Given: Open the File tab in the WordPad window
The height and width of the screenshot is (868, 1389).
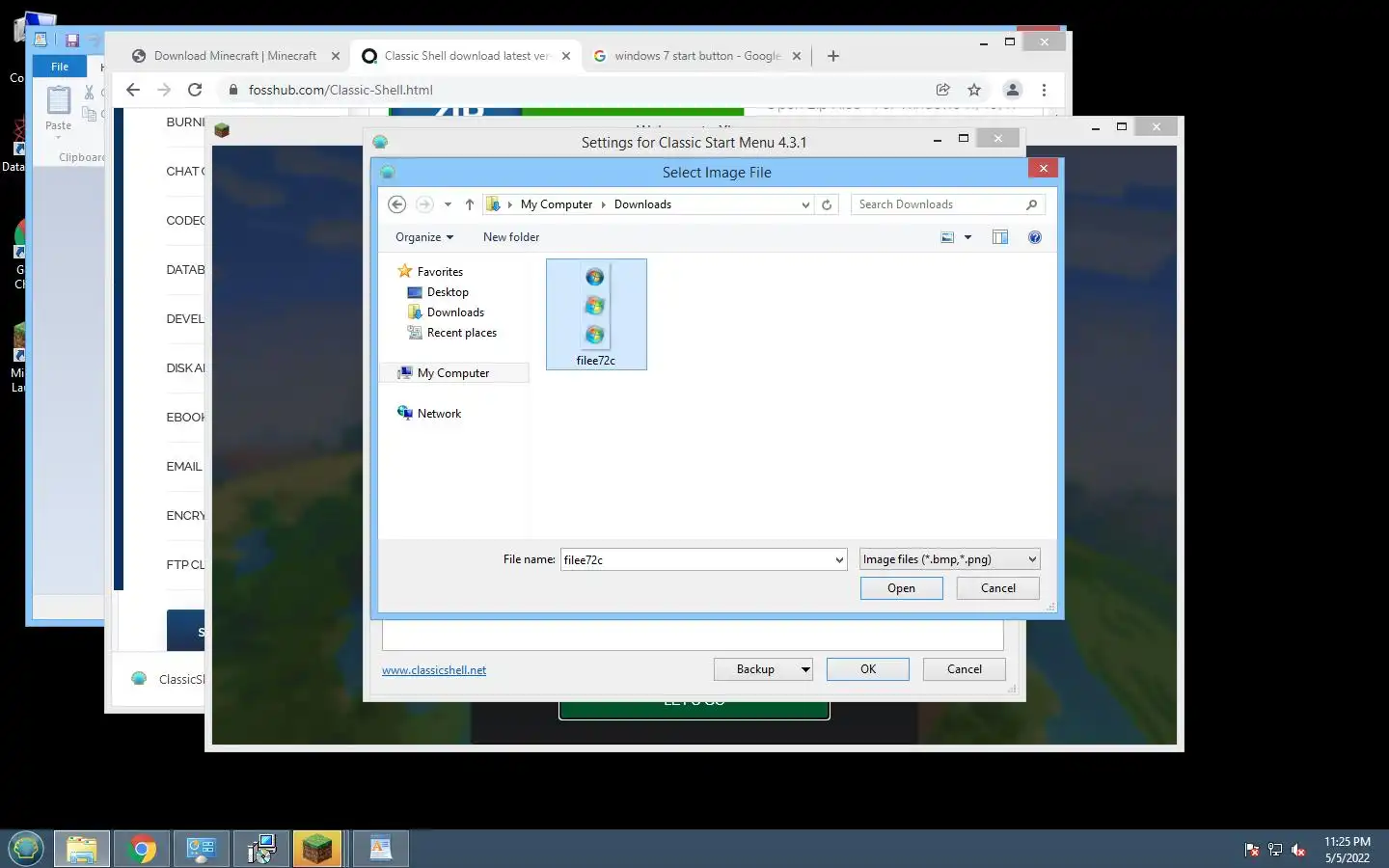Looking at the screenshot, I should tap(60, 67).
